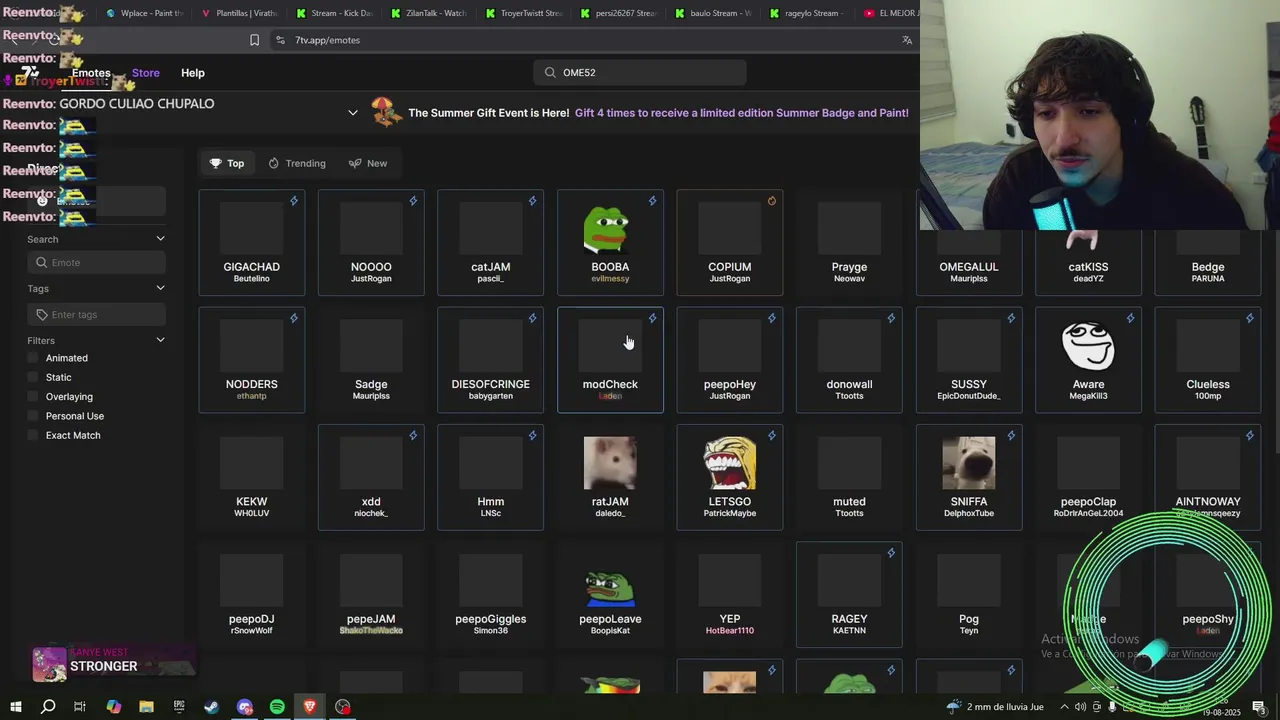Click the top search field containing OME52

[640, 72]
